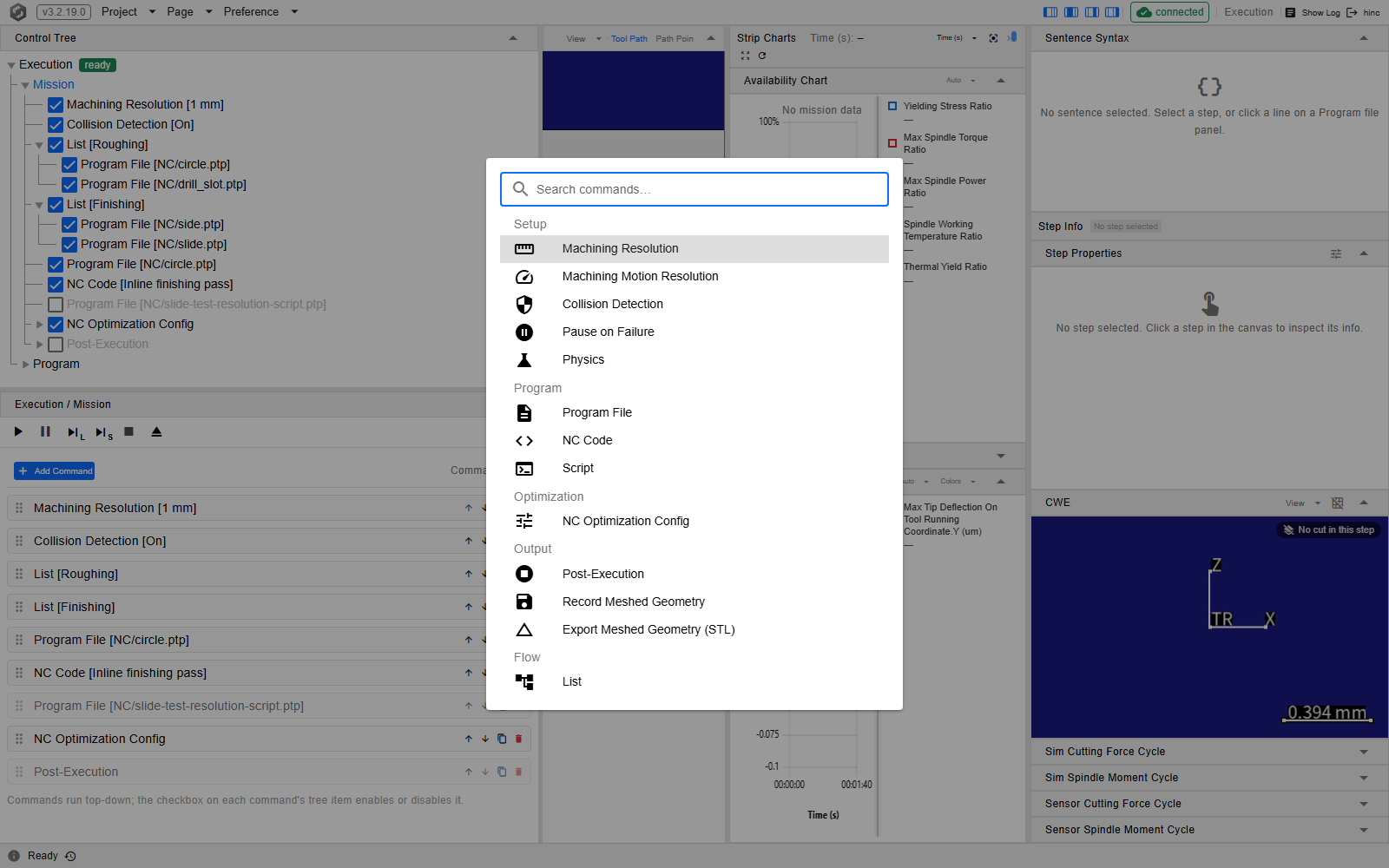Click the connected status button
This screenshot has height=868, width=1389.
tap(1170, 12)
